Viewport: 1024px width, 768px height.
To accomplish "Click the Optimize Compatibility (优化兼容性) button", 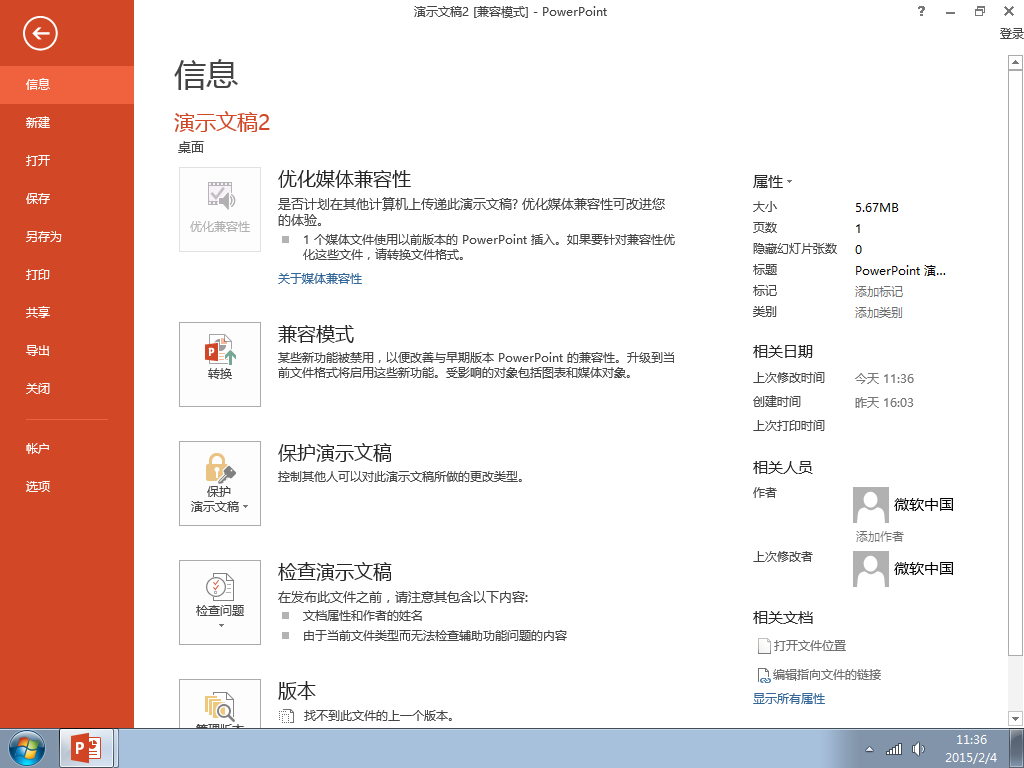I will click(220, 210).
